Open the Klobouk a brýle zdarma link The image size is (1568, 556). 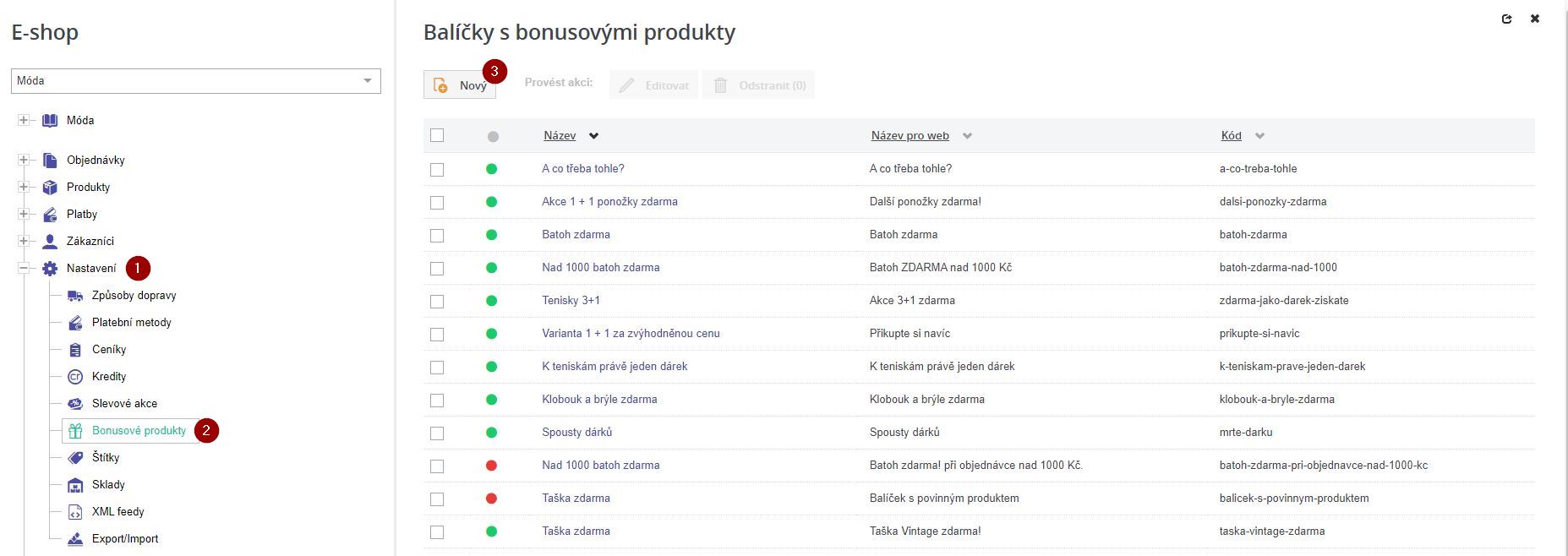click(x=599, y=400)
